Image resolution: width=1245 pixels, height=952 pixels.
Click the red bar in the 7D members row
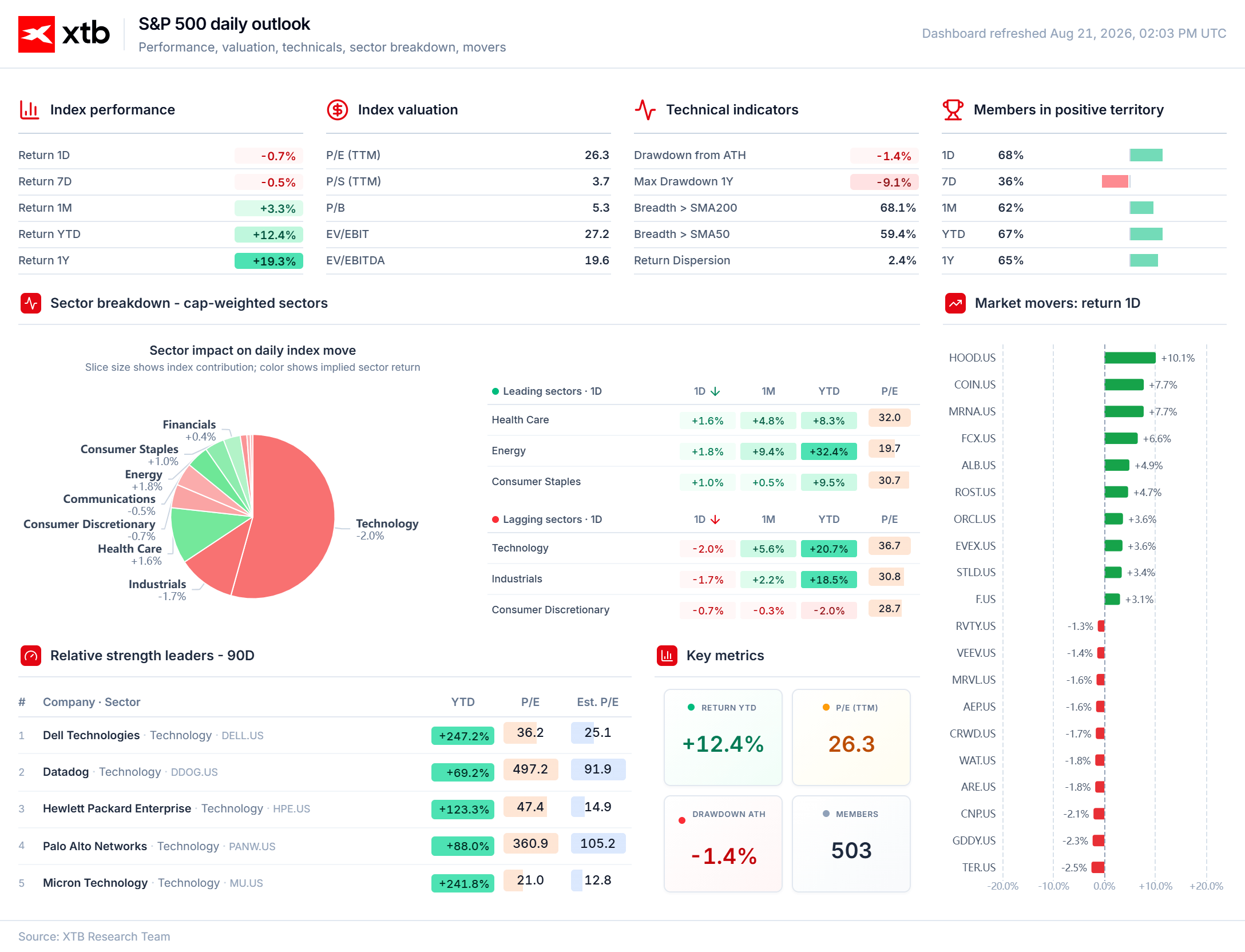point(1115,181)
